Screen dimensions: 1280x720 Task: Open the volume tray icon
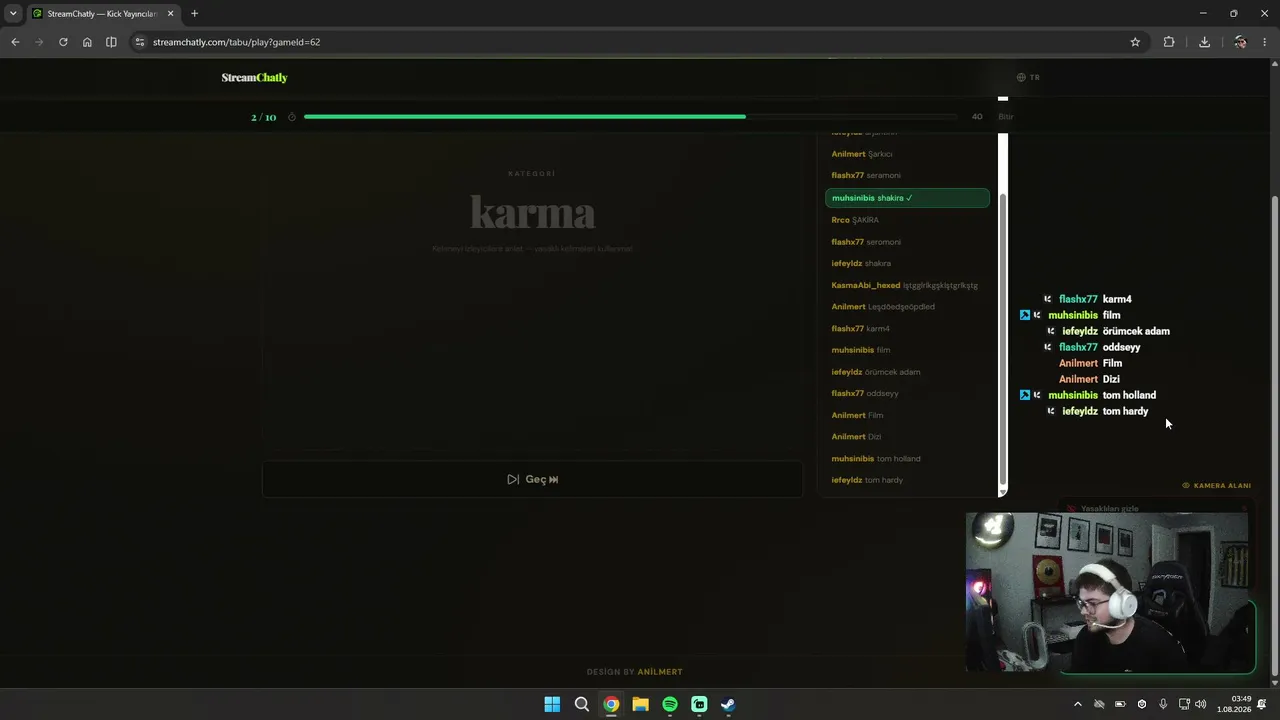pos(1200,704)
